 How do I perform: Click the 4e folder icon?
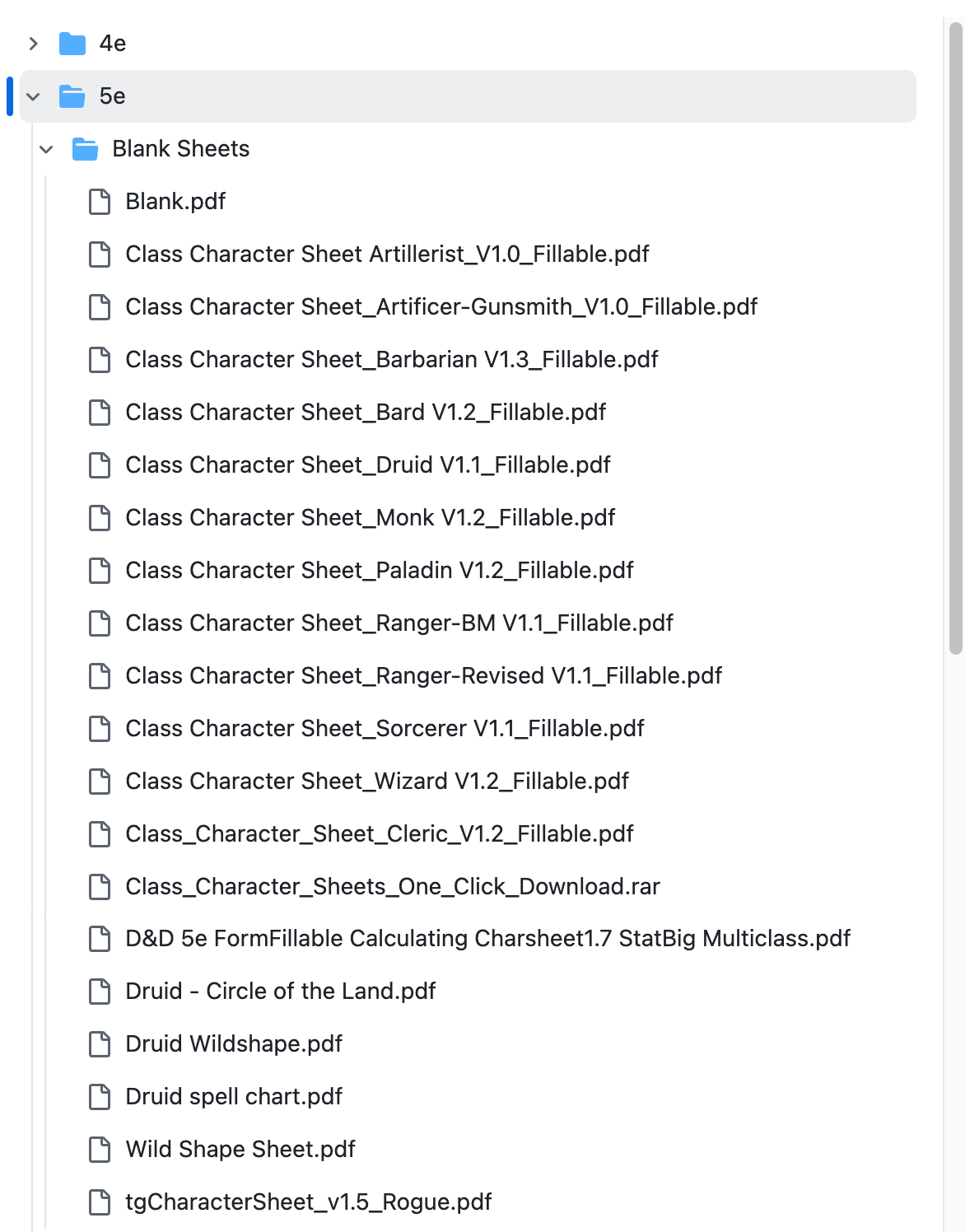(x=72, y=44)
